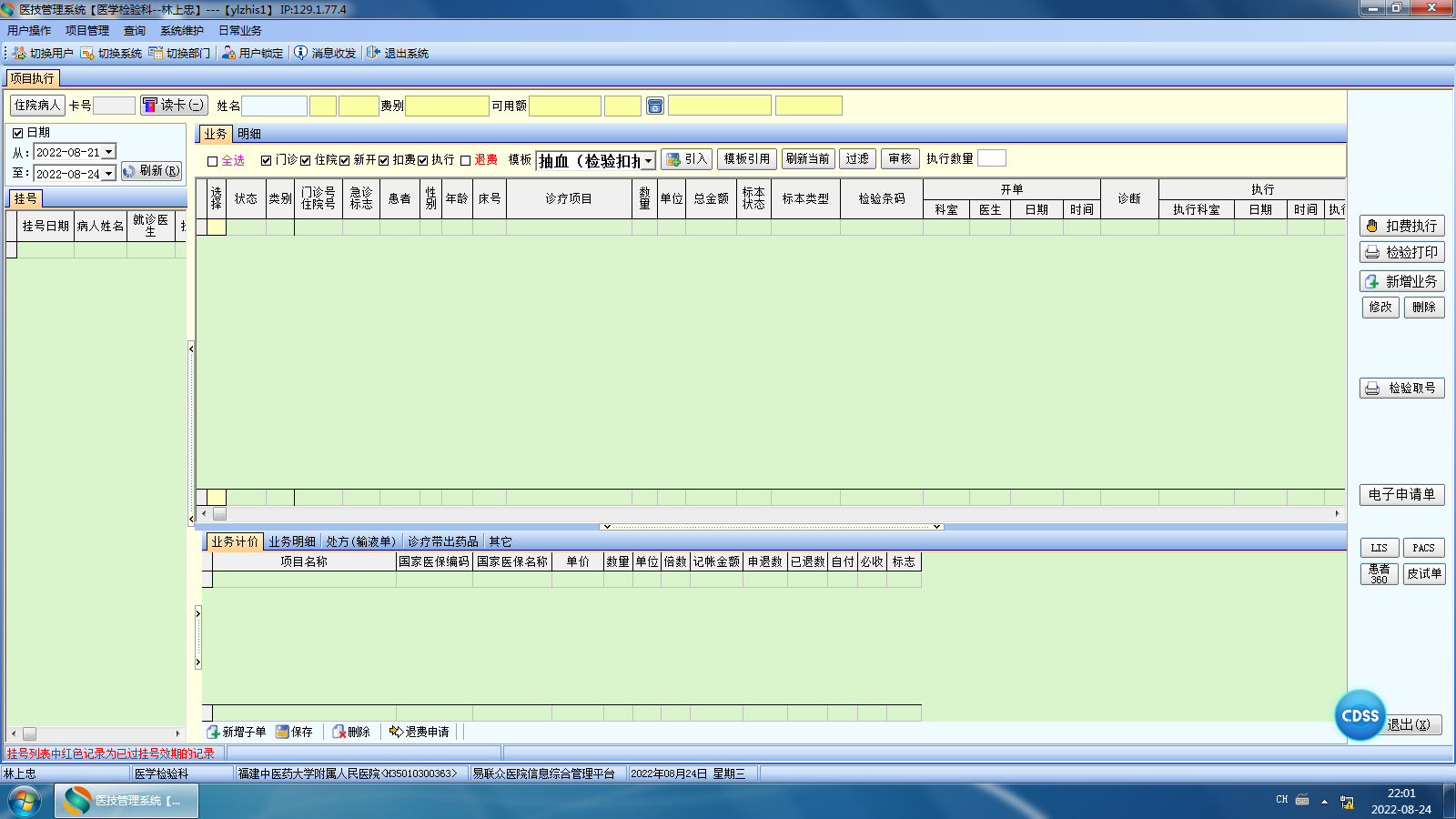Show hidden tray icons arrow

point(1324,802)
